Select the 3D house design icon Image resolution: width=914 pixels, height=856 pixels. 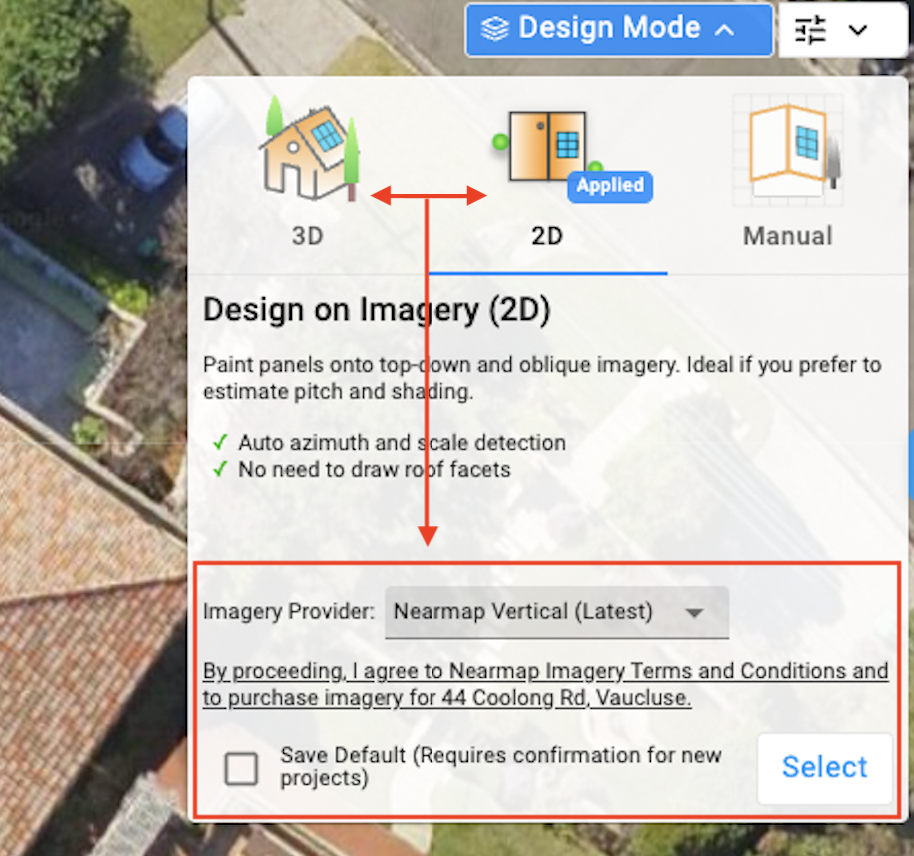click(x=310, y=149)
